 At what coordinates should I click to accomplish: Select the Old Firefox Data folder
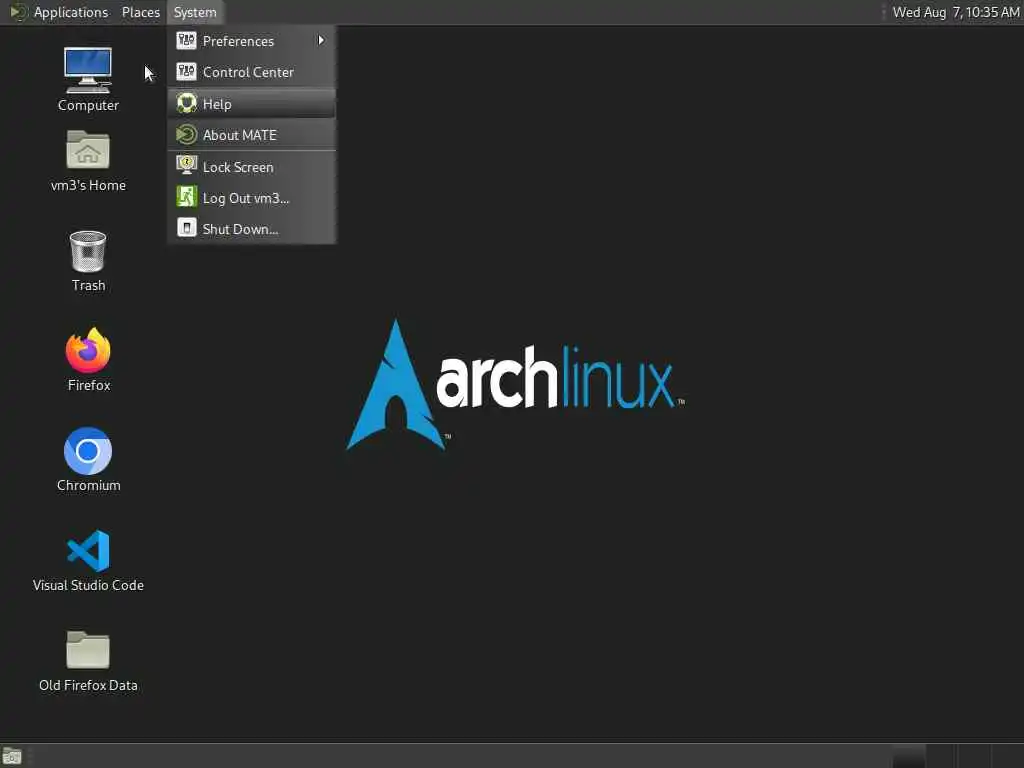pos(88,649)
